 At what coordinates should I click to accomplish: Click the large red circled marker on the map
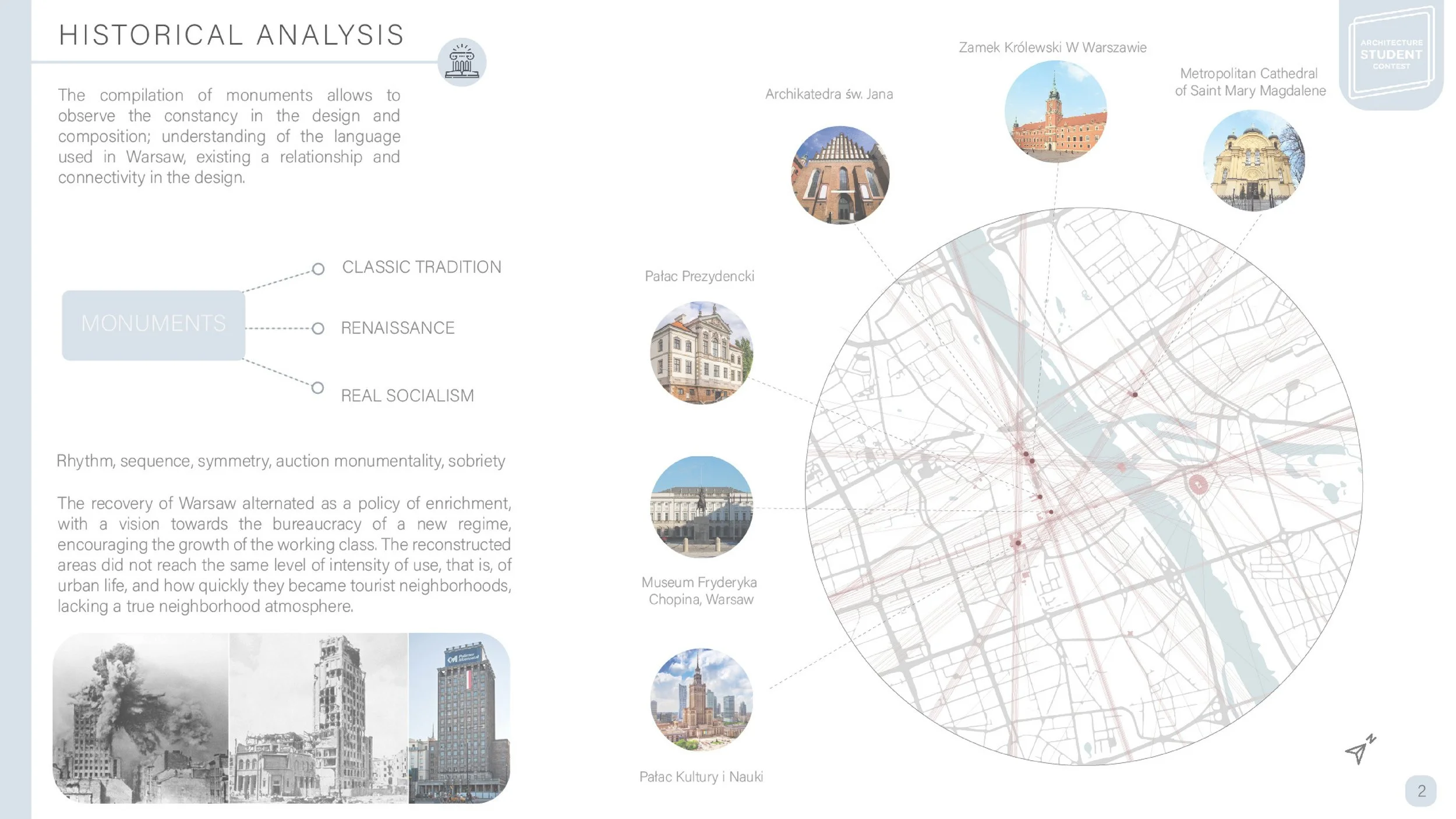1197,483
